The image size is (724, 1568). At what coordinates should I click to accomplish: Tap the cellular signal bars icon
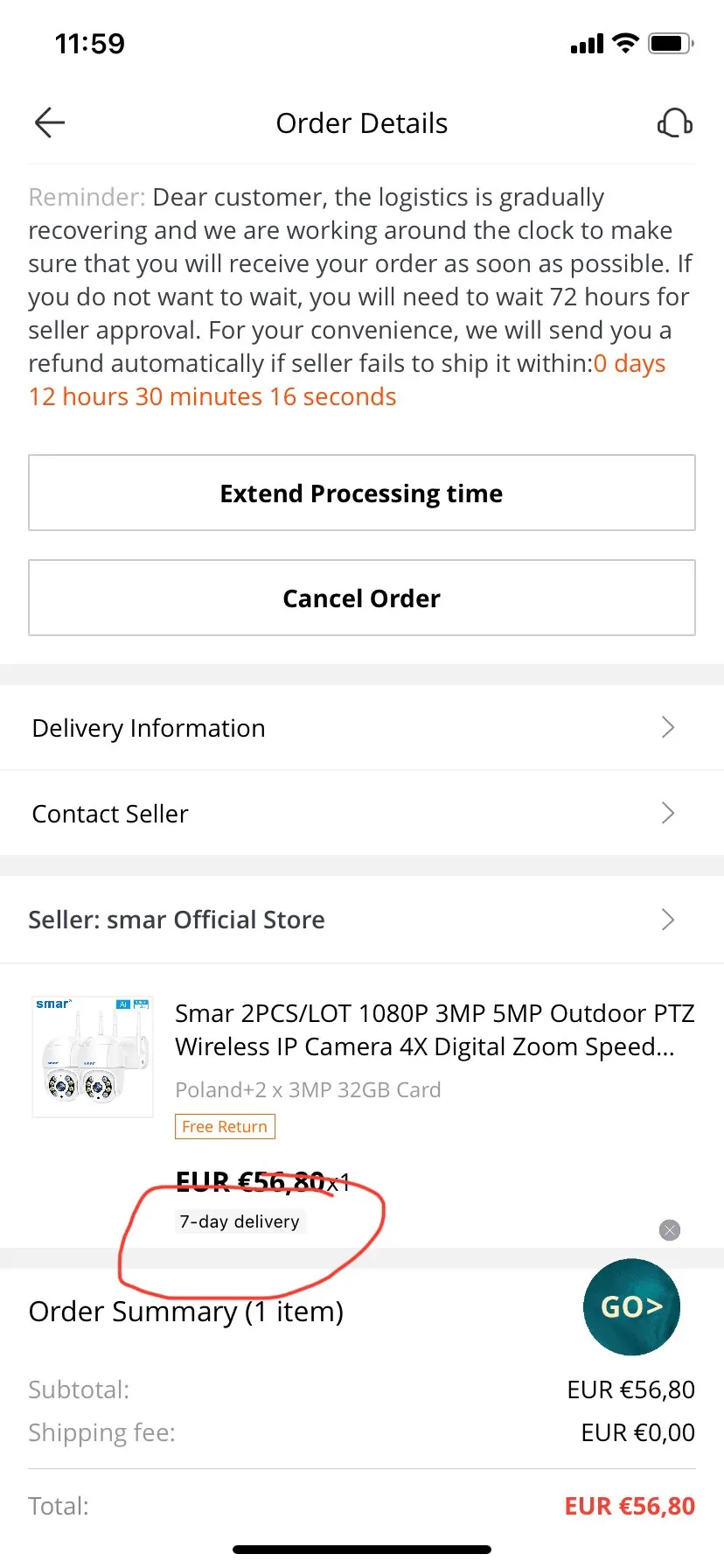[587, 44]
